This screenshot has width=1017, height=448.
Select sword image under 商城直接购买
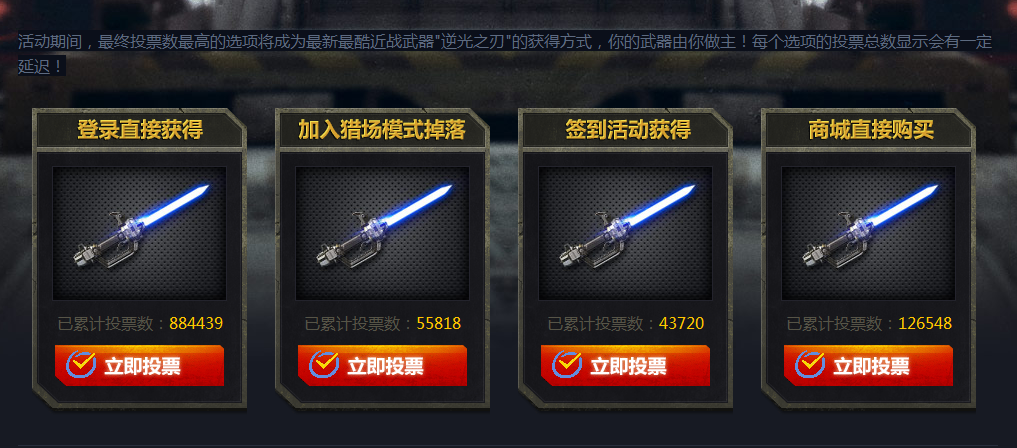(868, 233)
